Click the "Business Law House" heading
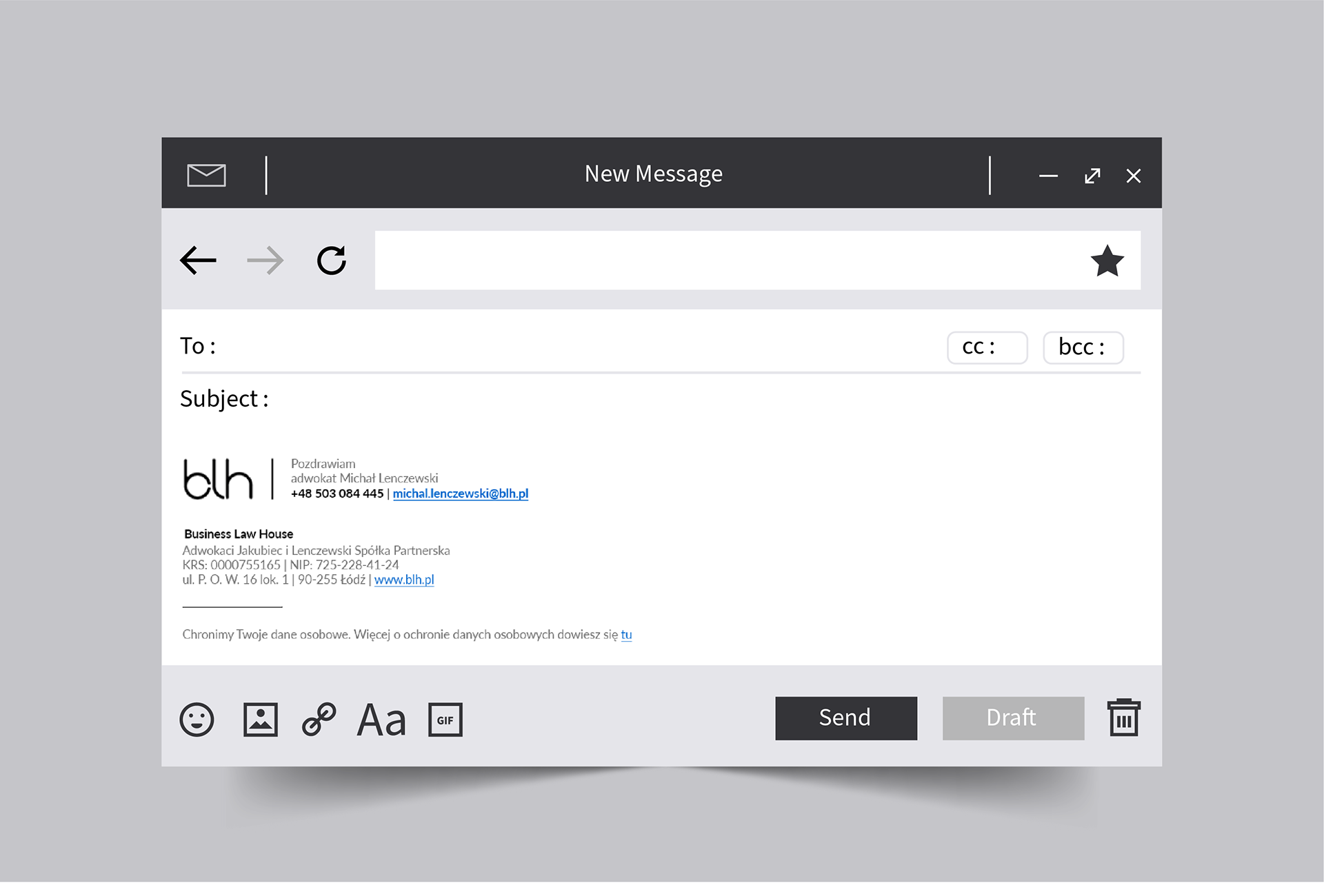 [239, 534]
